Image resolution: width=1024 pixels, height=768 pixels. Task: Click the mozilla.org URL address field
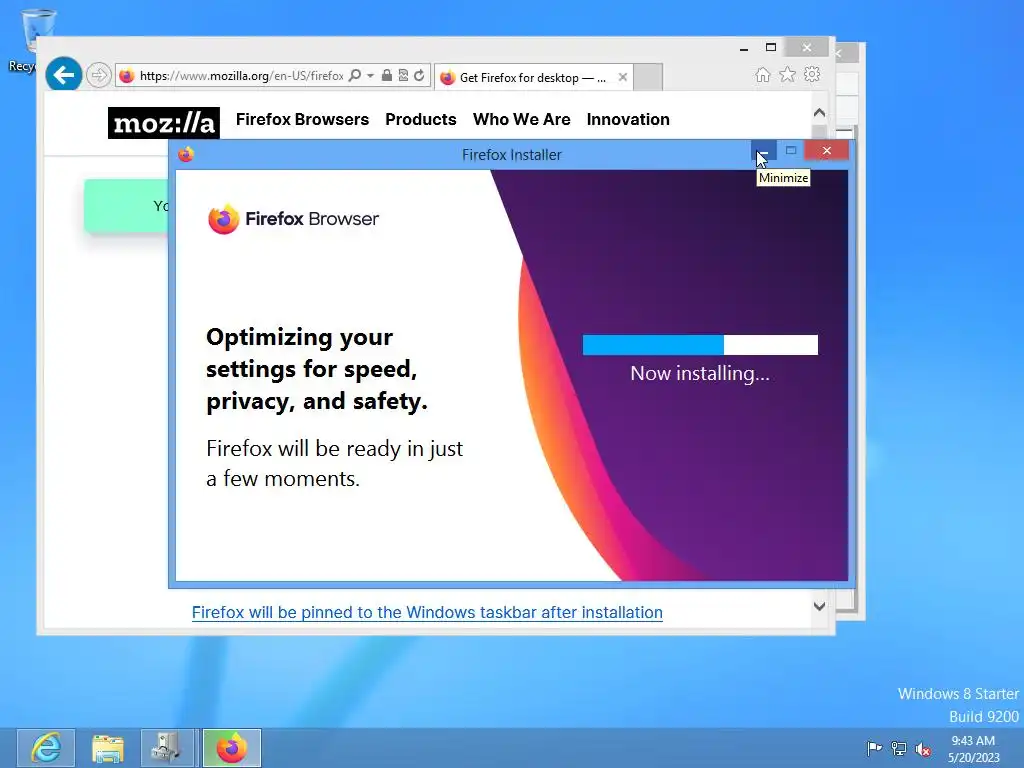[241, 76]
